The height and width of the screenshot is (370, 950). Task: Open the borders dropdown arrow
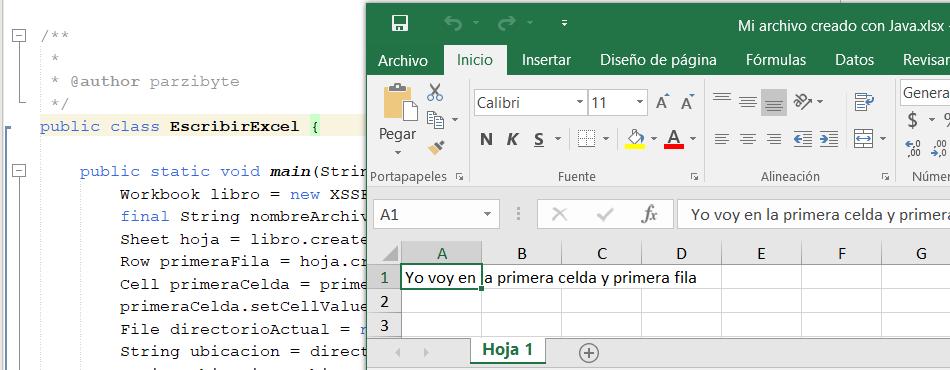click(606, 139)
